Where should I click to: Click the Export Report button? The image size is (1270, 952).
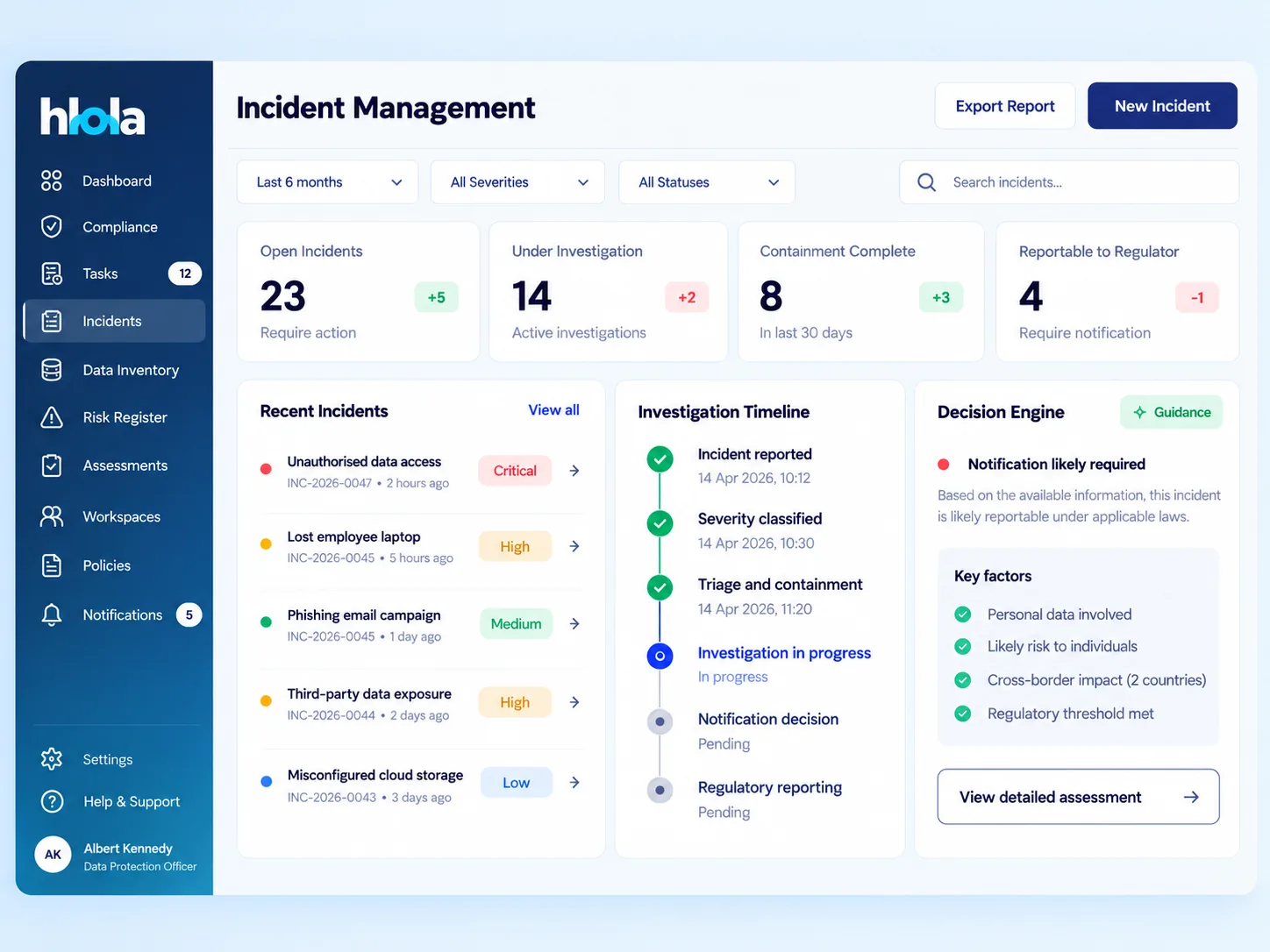(x=1005, y=106)
